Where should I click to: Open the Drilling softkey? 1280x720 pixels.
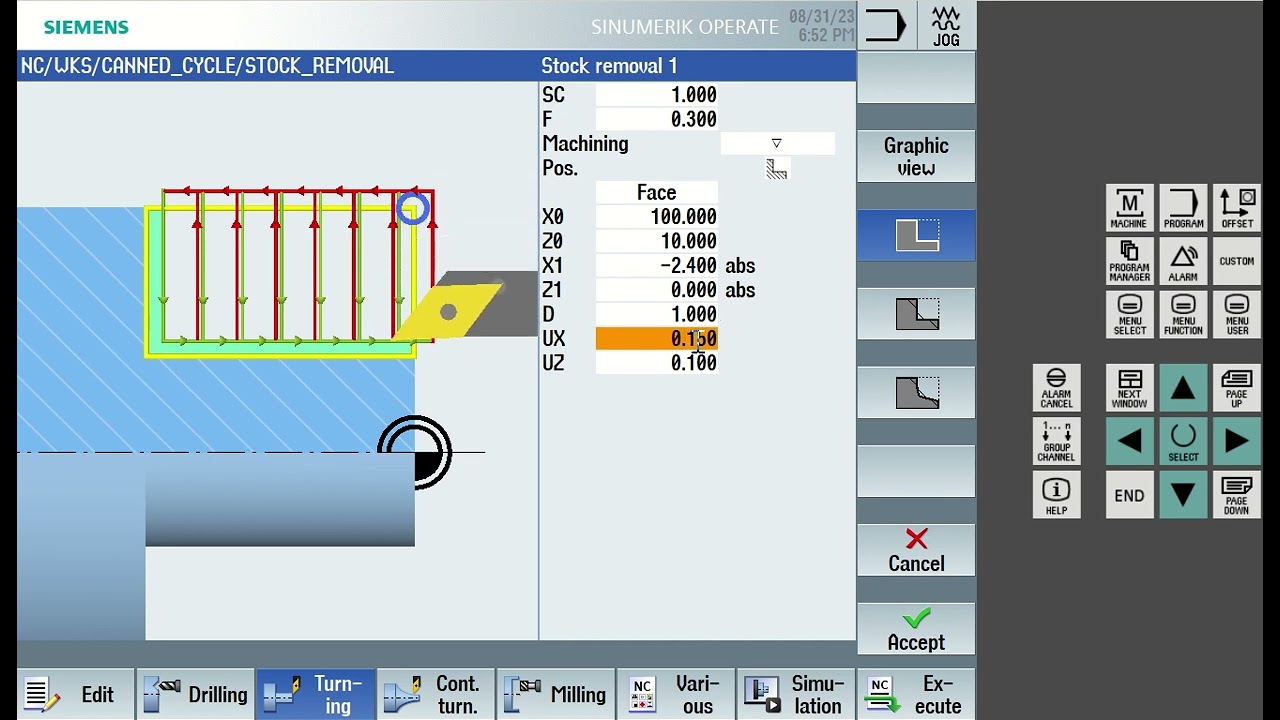click(196, 694)
